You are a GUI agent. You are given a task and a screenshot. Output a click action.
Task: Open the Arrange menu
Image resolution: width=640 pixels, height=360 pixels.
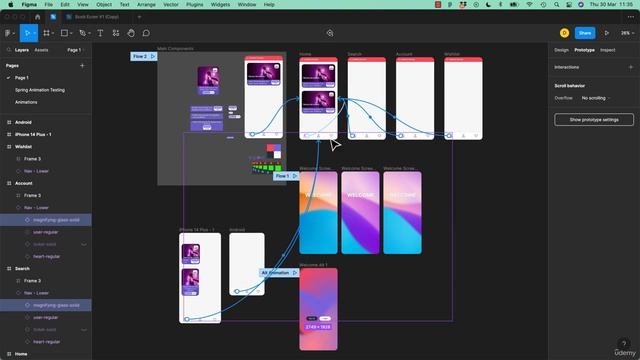146,4
